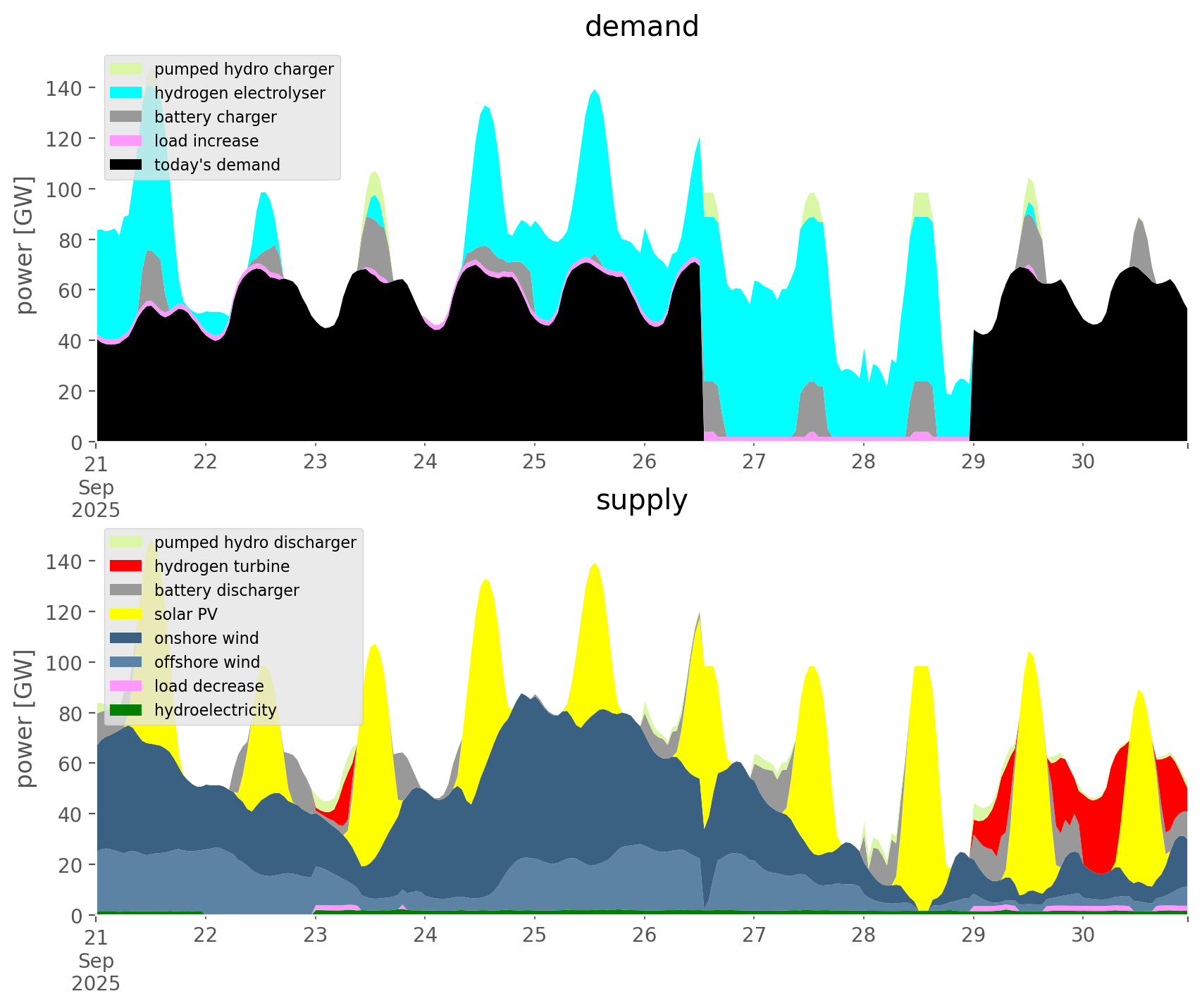Viewport: 1202px width, 1008px height.
Task: Click the load decrease legend label
Action: pyautogui.click(x=209, y=686)
